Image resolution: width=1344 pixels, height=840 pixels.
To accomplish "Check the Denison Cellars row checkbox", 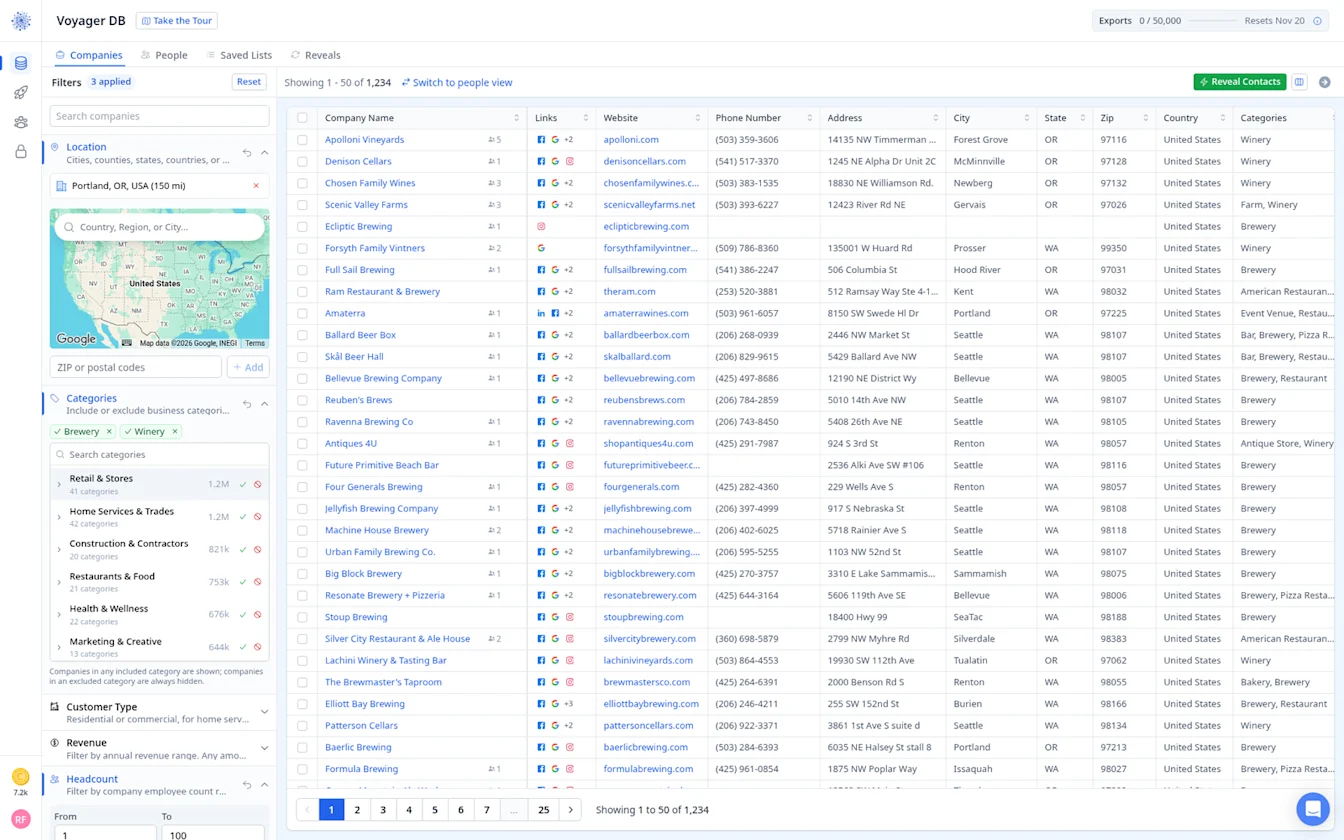I will click(302, 161).
